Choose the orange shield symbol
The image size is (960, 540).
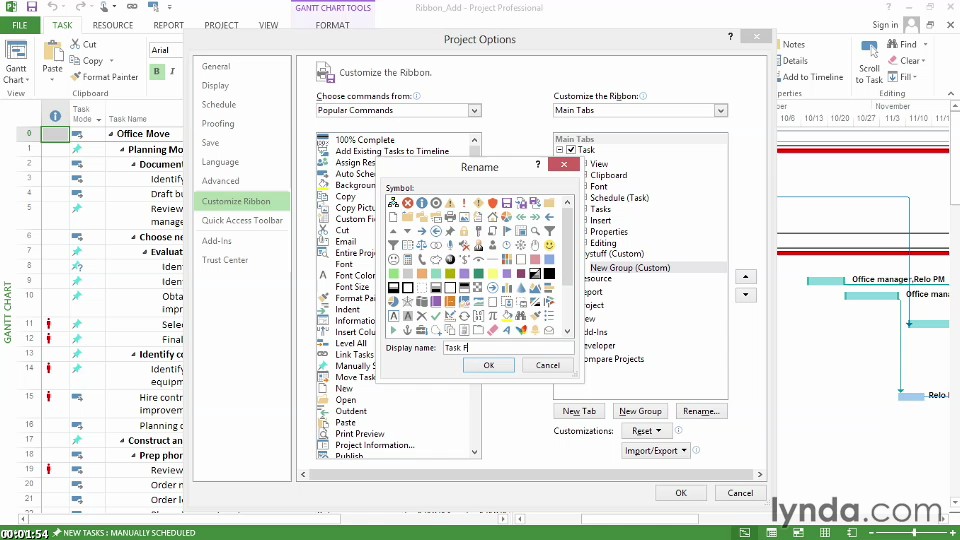[x=492, y=203]
